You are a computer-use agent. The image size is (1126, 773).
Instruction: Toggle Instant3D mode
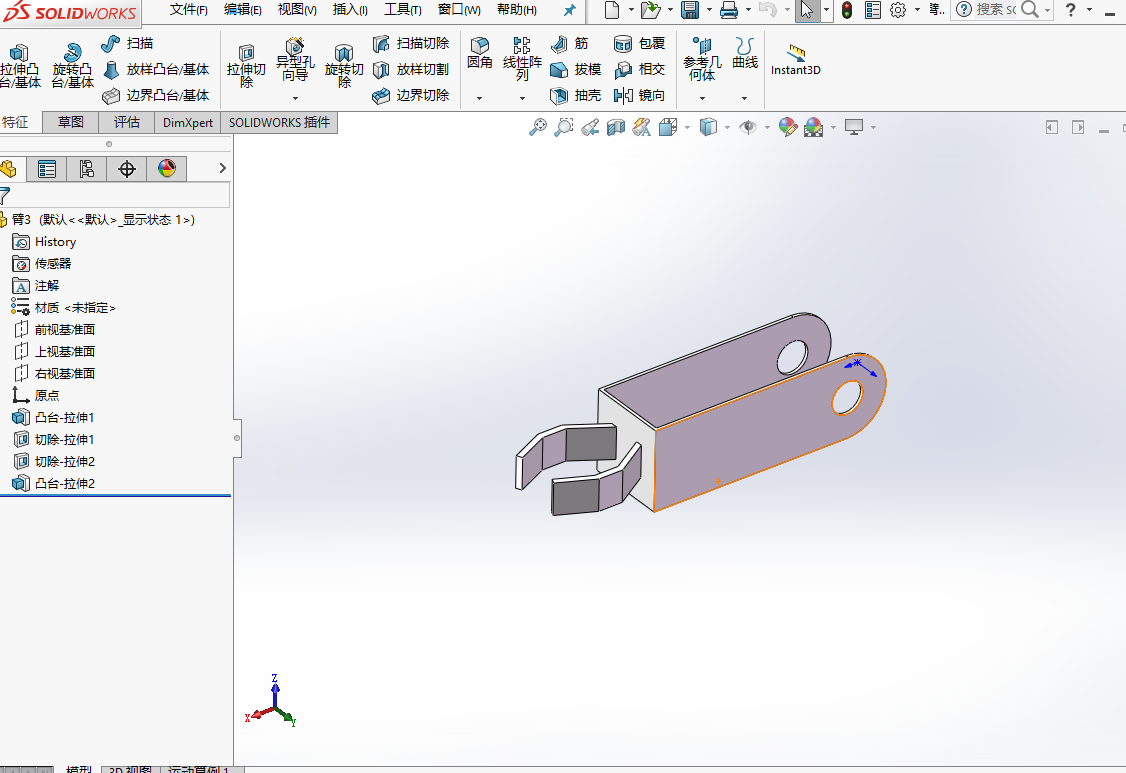[x=796, y=60]
